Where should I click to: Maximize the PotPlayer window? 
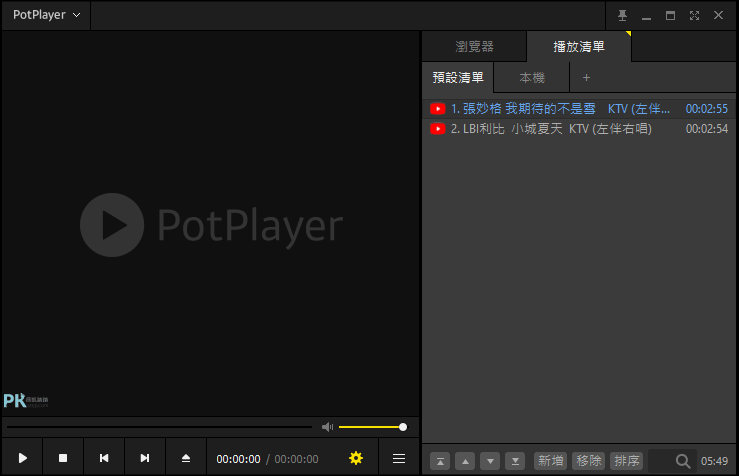pyautogui.click(x=670, y=16)
